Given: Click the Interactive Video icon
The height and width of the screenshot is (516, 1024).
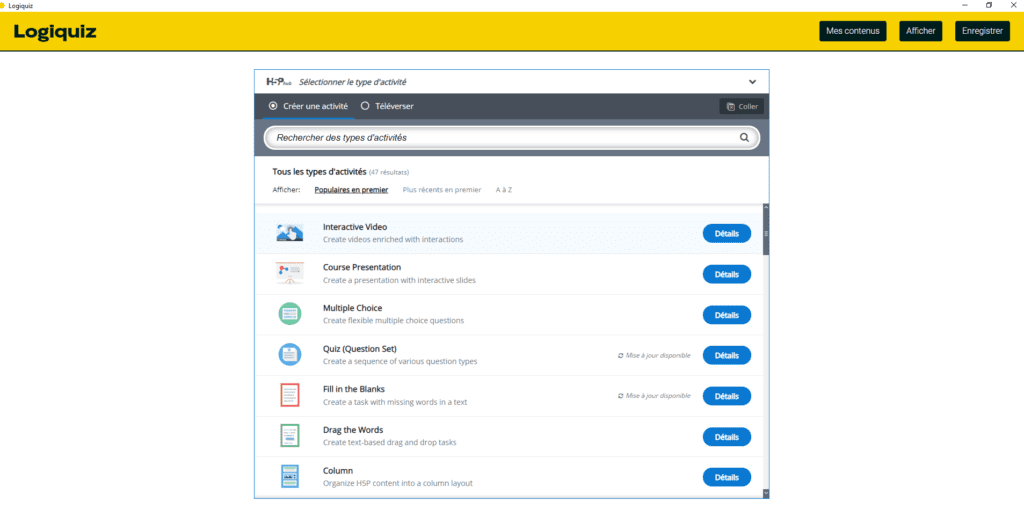Looking at the screenshot, I should (290, 233).
